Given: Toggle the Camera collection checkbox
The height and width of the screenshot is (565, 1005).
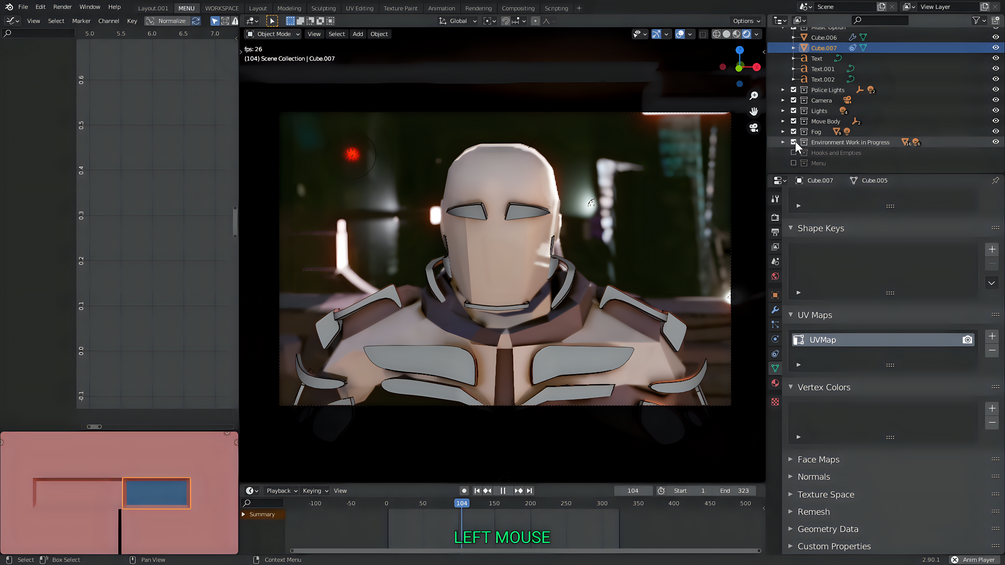Looking at the screenshot, I should point(793,100).
